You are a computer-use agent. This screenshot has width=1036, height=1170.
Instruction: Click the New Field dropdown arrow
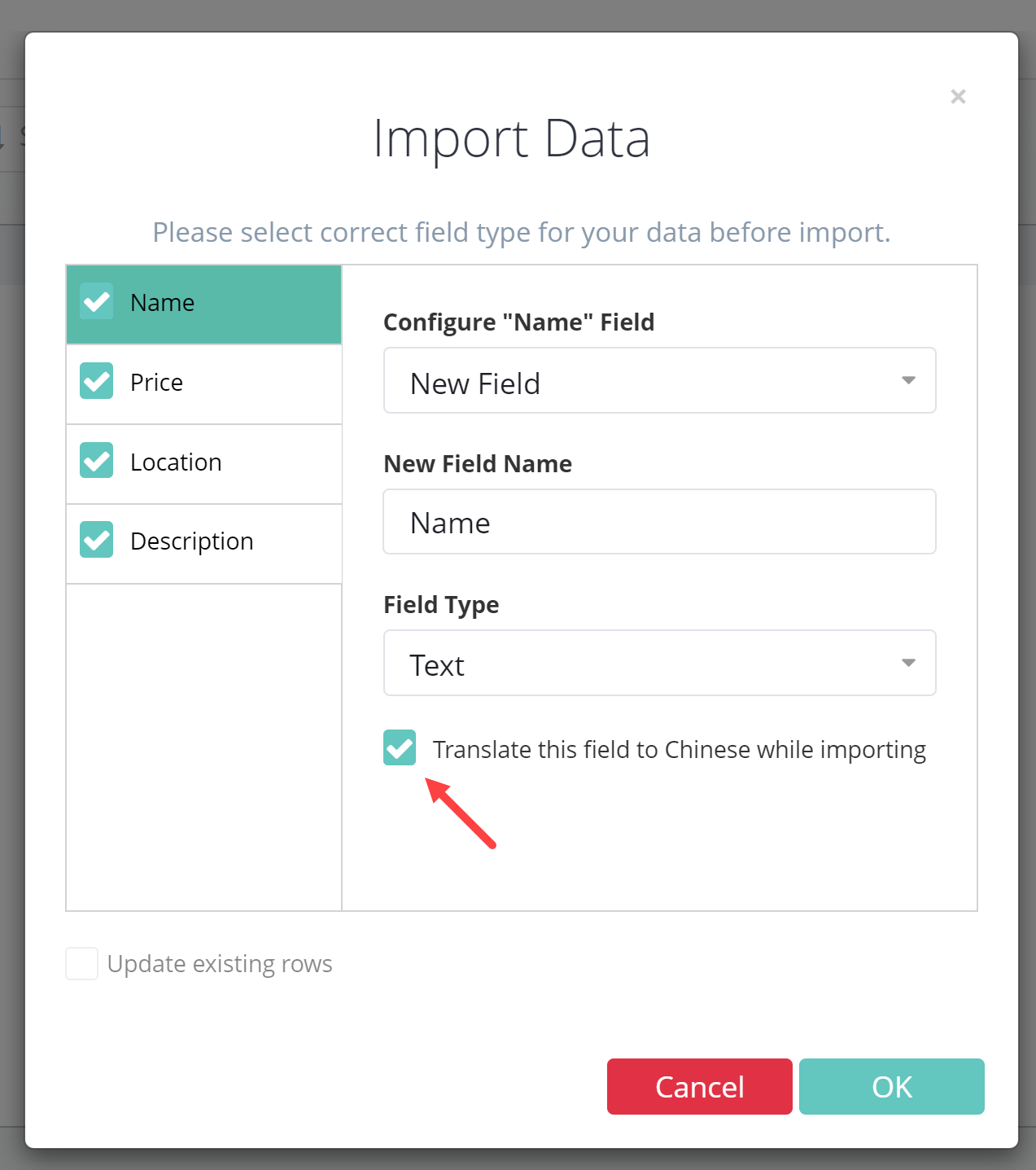(x=908, y=380)
